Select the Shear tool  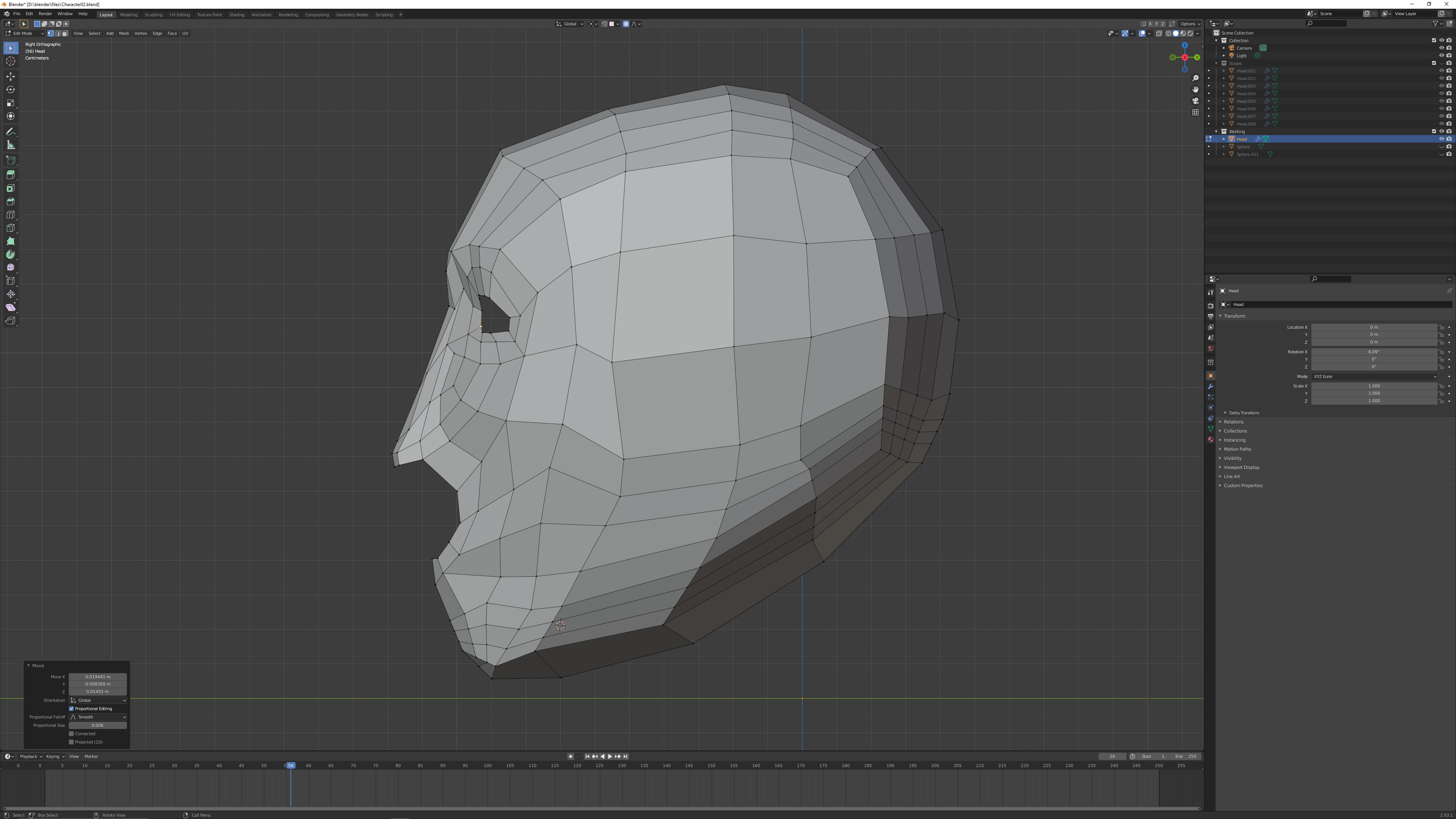(x=11, y=308)
